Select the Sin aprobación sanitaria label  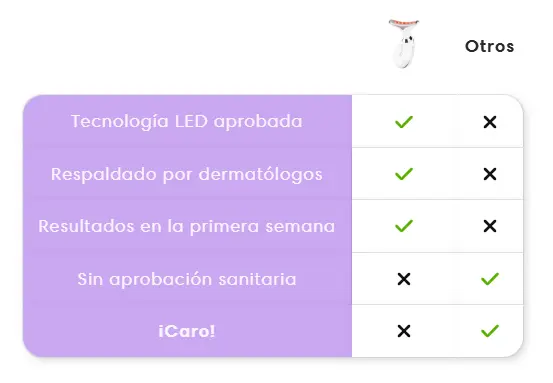point(187,279)
